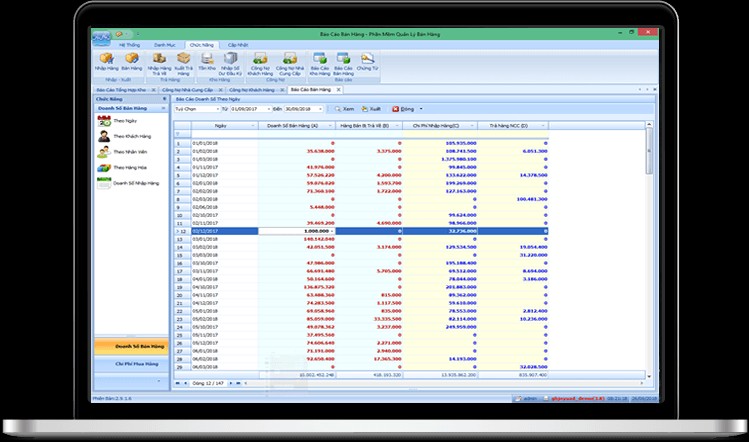Image resolution: width=749 pixels, height=442 pixels.
Task: Close the Báo Cáo Bán Hàng tab
Action: [338, 89]
